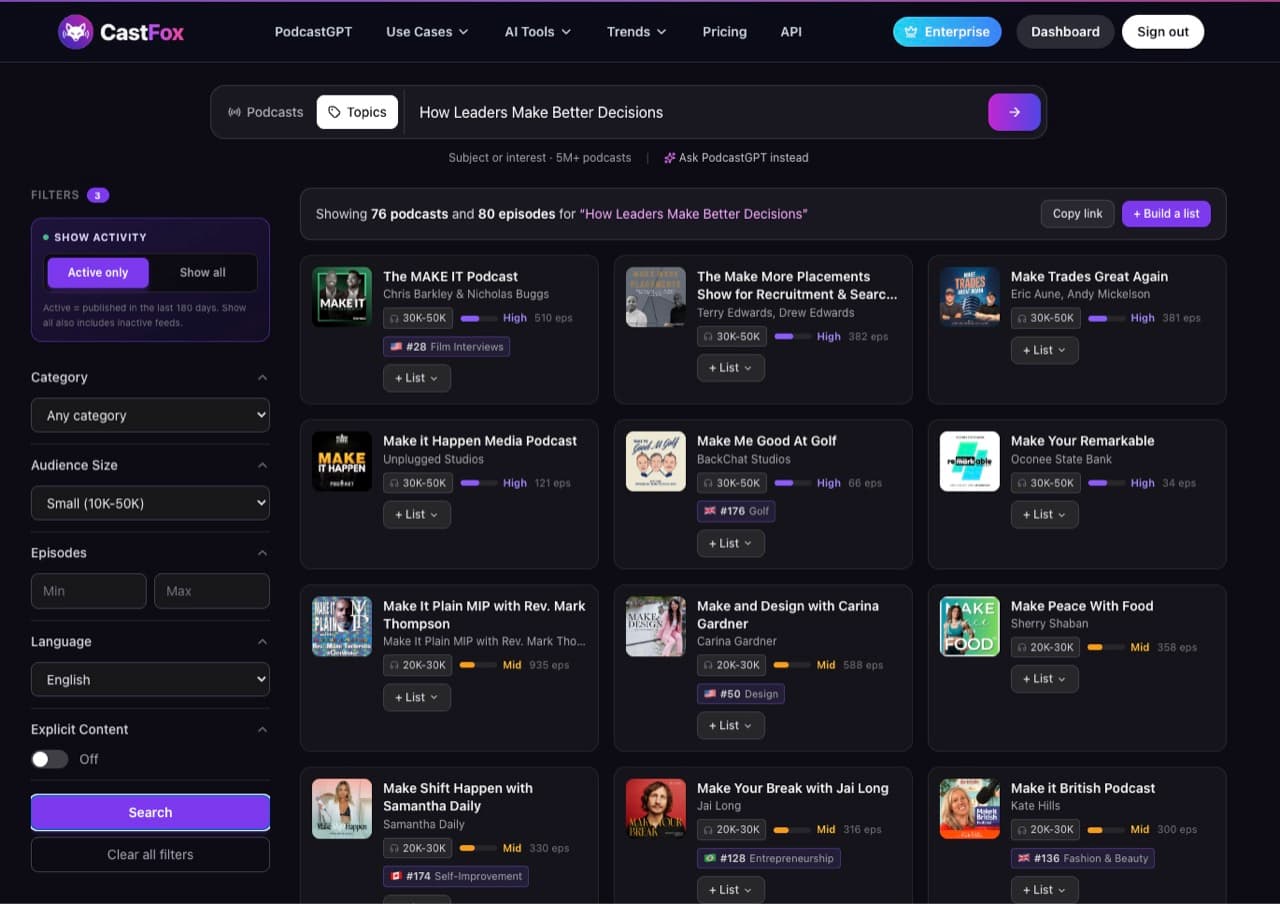Click the #176 Golf rank badge

[737, 511]
